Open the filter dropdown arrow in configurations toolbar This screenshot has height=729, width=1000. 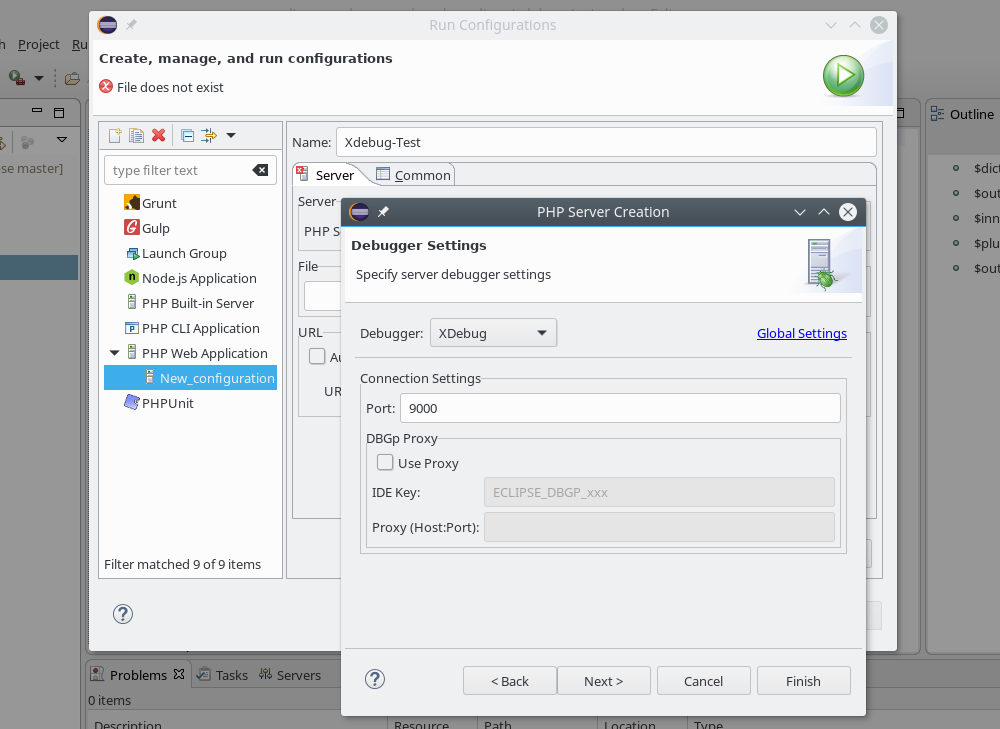pos(231,135)
